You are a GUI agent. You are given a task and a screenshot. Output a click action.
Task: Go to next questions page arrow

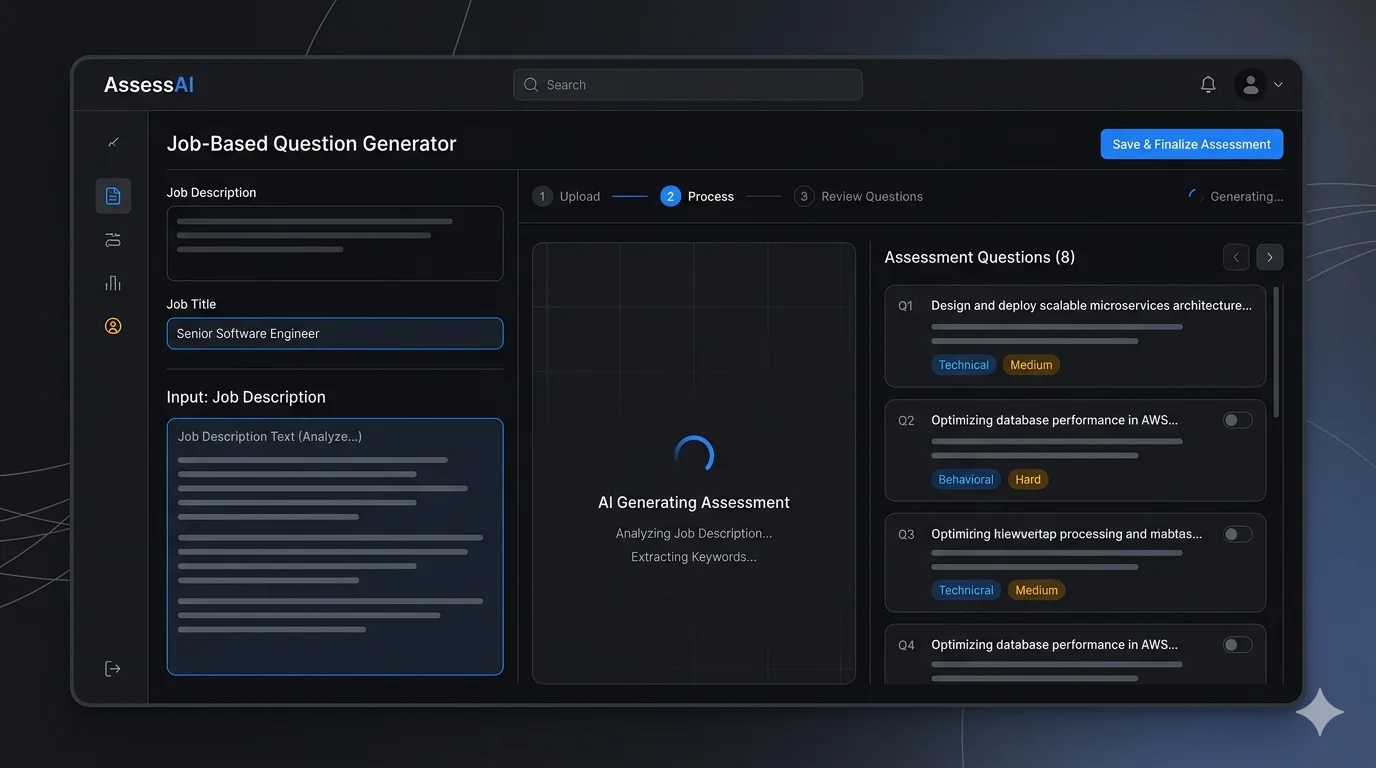(1270, 257)
